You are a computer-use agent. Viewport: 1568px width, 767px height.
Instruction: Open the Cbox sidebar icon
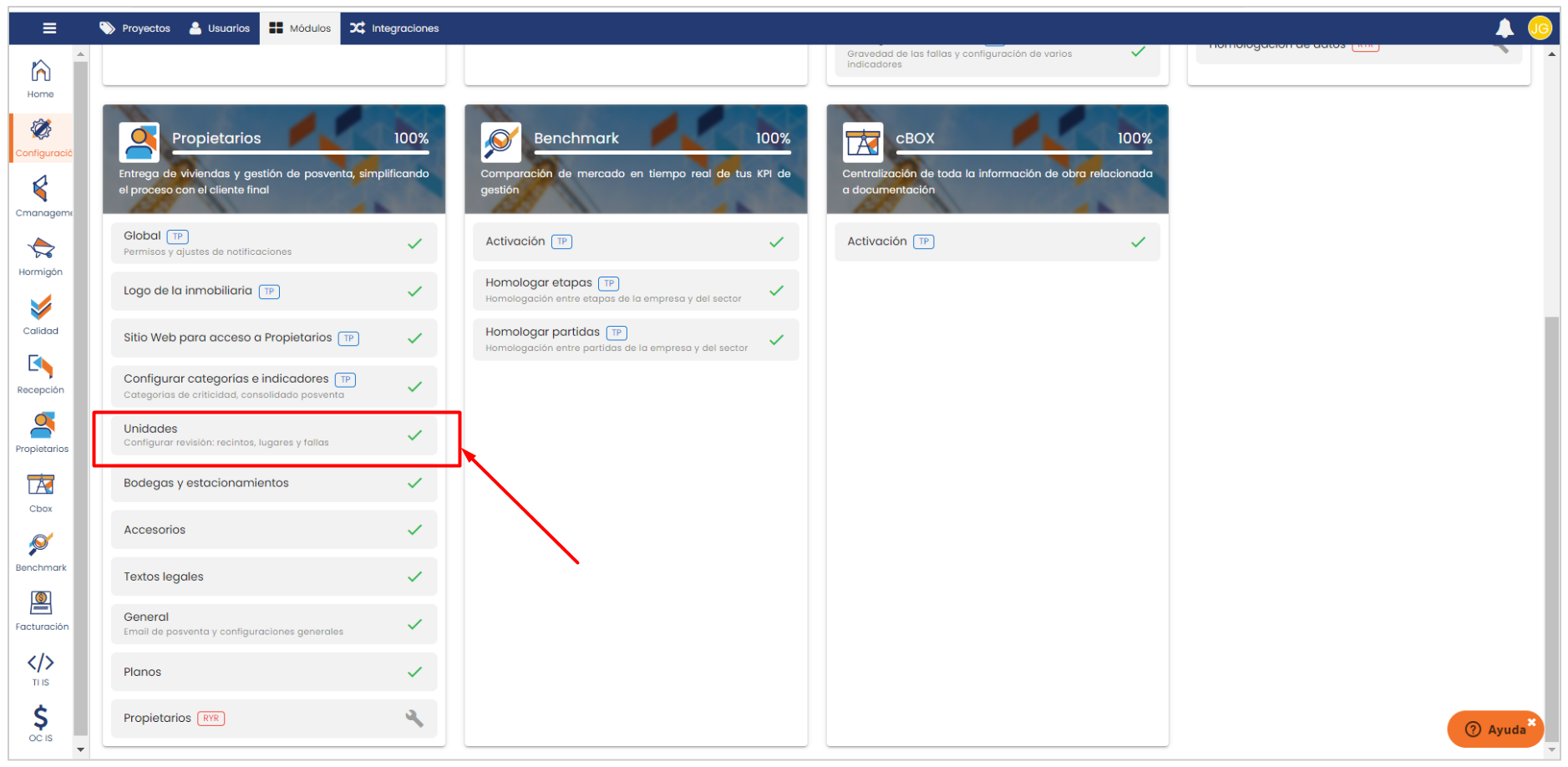coord(40,492)
